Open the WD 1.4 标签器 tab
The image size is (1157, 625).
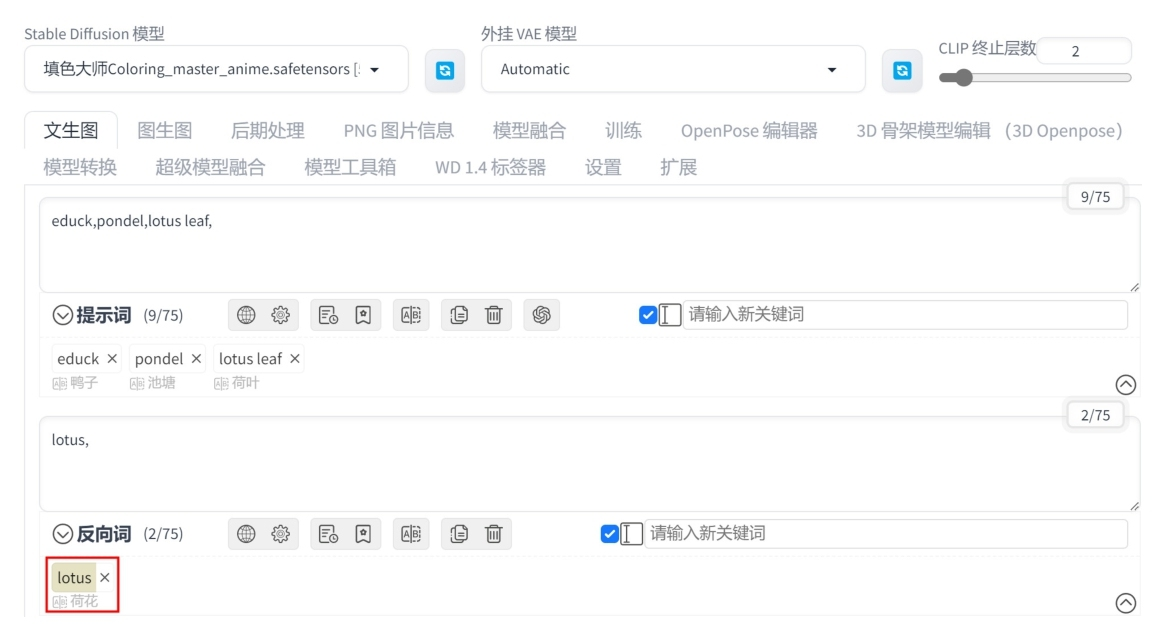click(x=490, y=168)
